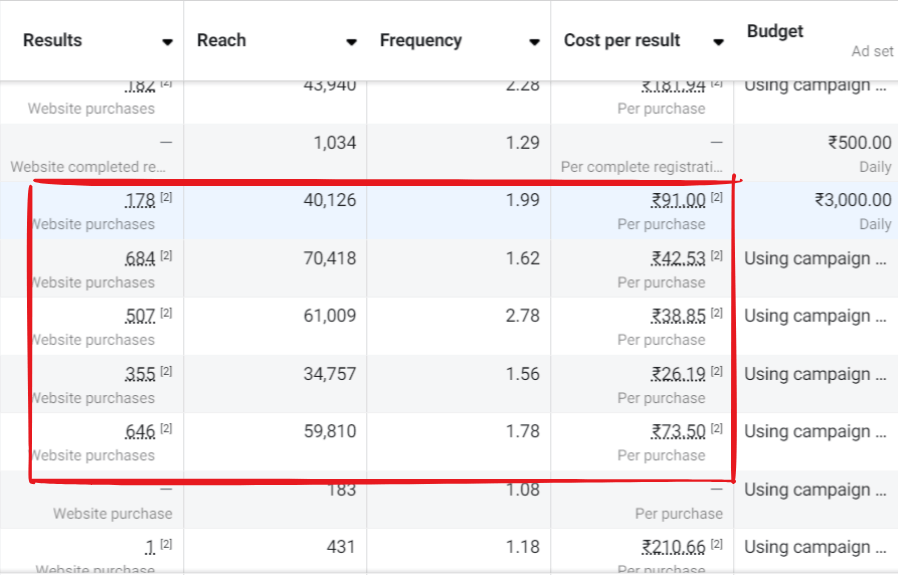Open the 178 website purchases result
The width and height of the screenshot is (898, 575).
[140, 201]
